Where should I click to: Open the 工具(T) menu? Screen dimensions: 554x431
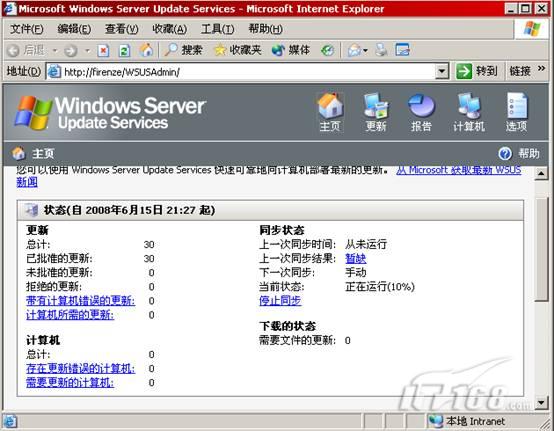point(218,29)
